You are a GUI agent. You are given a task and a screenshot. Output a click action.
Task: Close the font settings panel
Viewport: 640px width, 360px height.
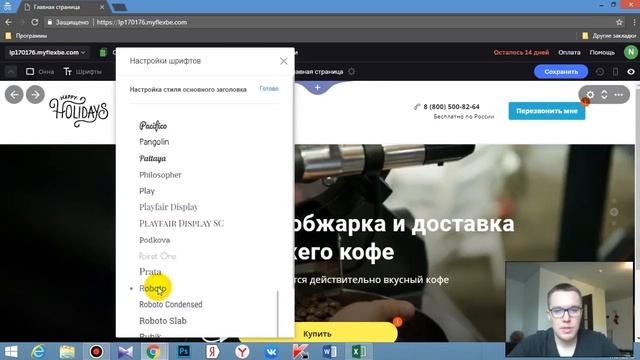284,61
